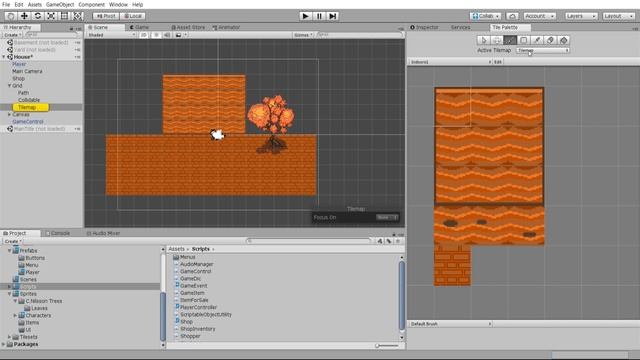640x360 pixels.
Task: Open the Collab dropdown
Action: coord(485,16)
